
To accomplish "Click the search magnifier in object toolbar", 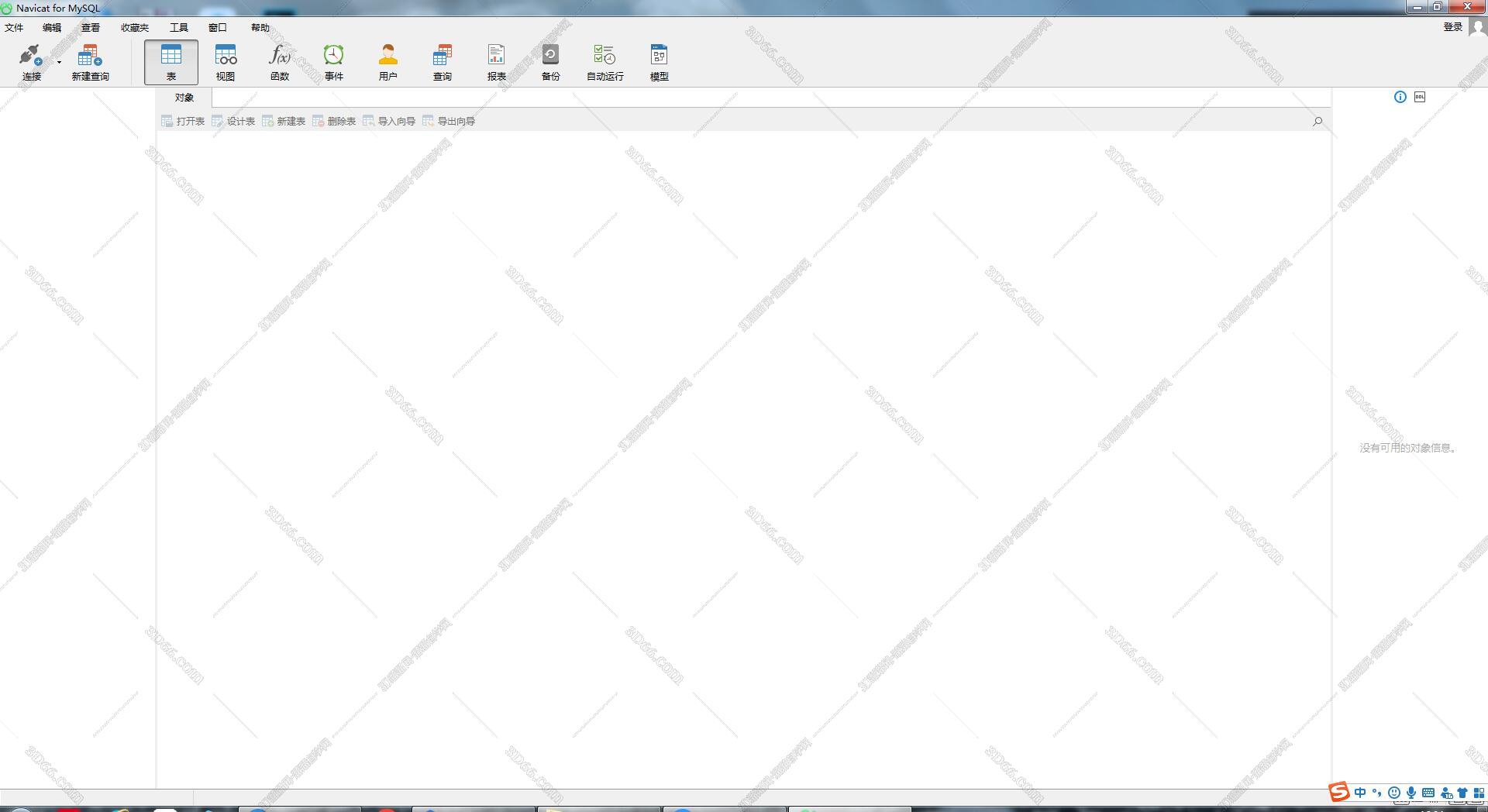I will [x=1317, y=121].
